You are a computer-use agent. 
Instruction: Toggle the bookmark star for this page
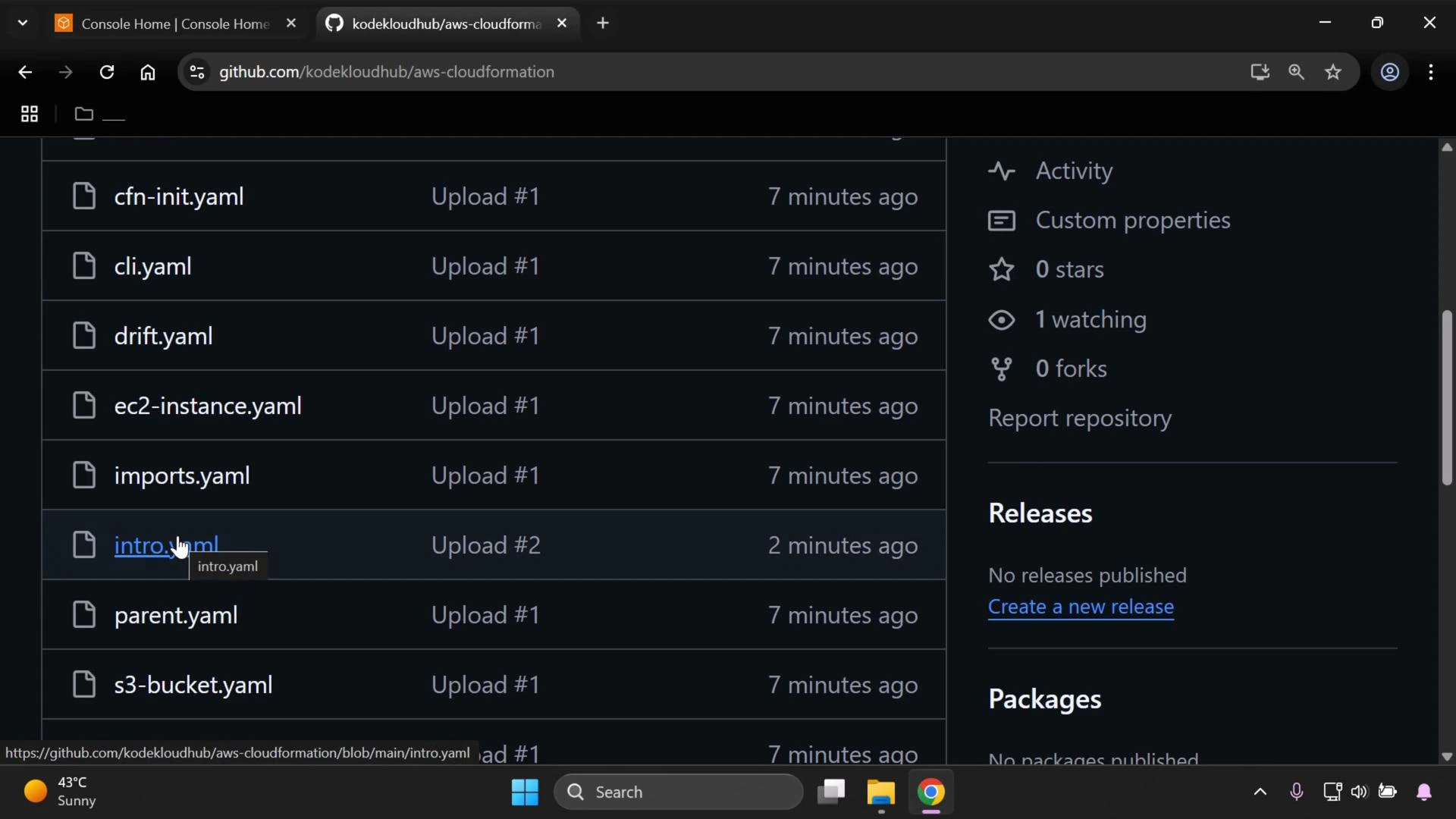1333,72
